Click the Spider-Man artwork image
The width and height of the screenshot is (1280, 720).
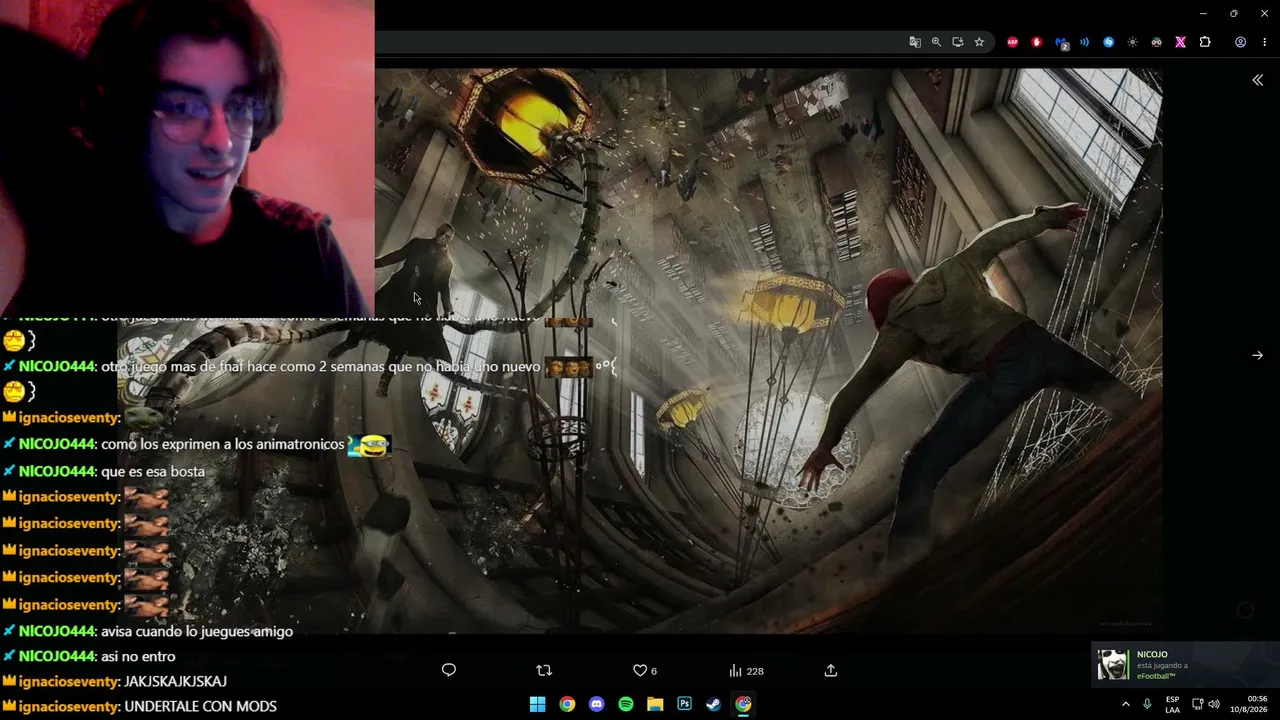click(x=768, y=350)
